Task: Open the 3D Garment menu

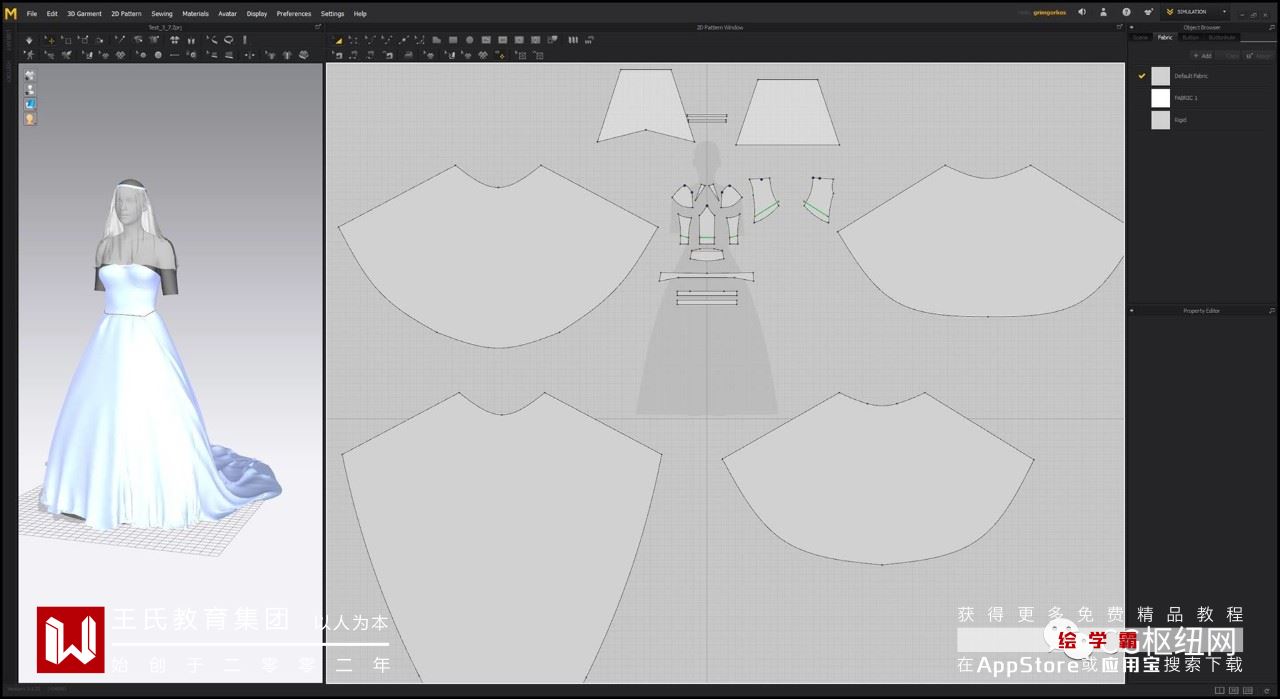Action: 84,14
